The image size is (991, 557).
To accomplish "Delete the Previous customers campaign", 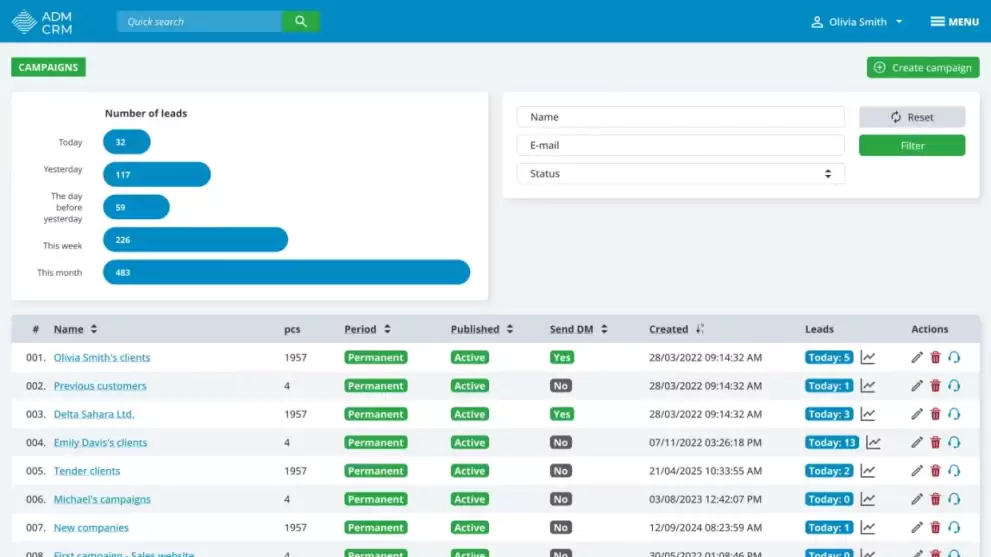I will click(x=935, y=386).
